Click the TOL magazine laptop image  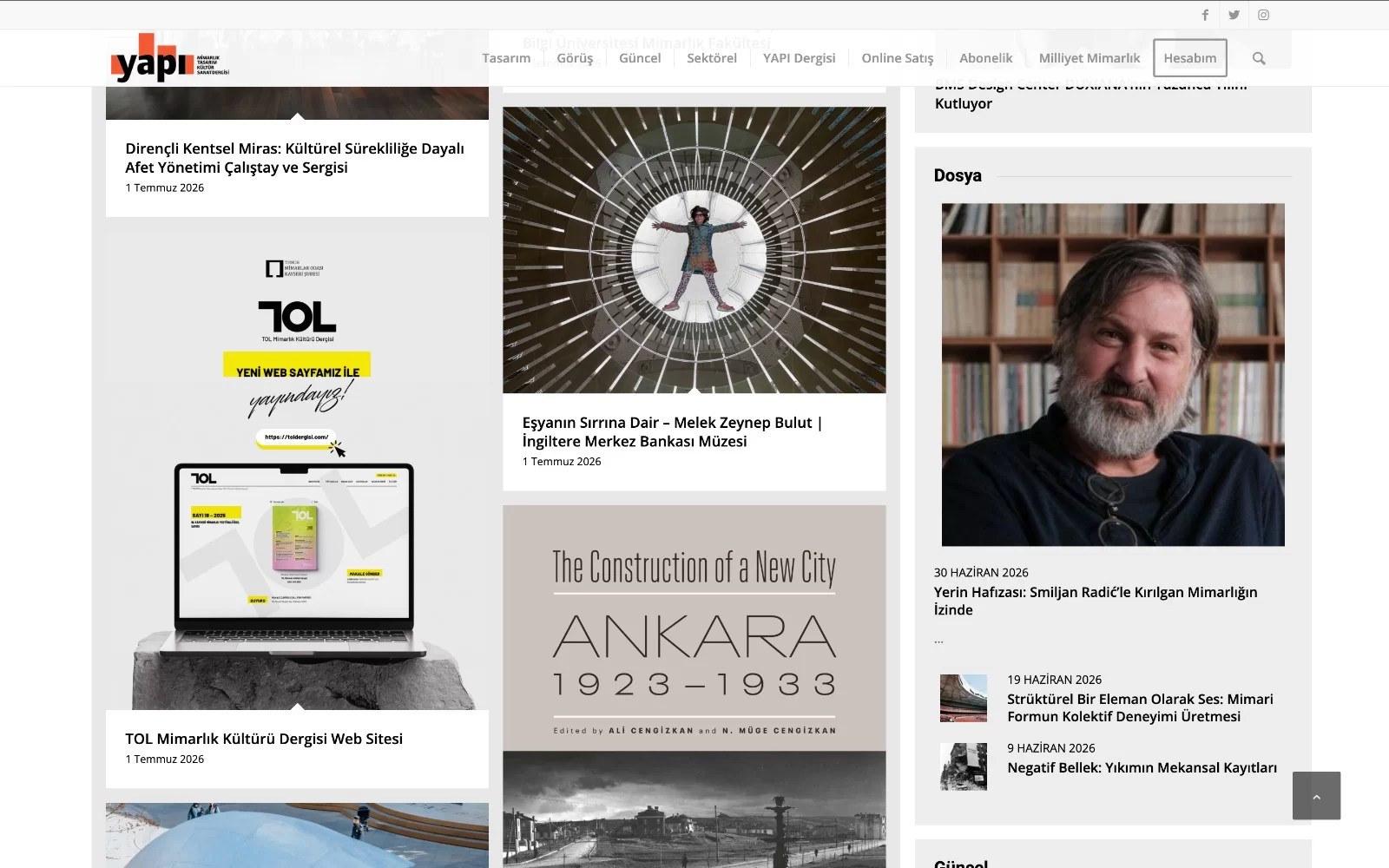[x=297, y=471]
